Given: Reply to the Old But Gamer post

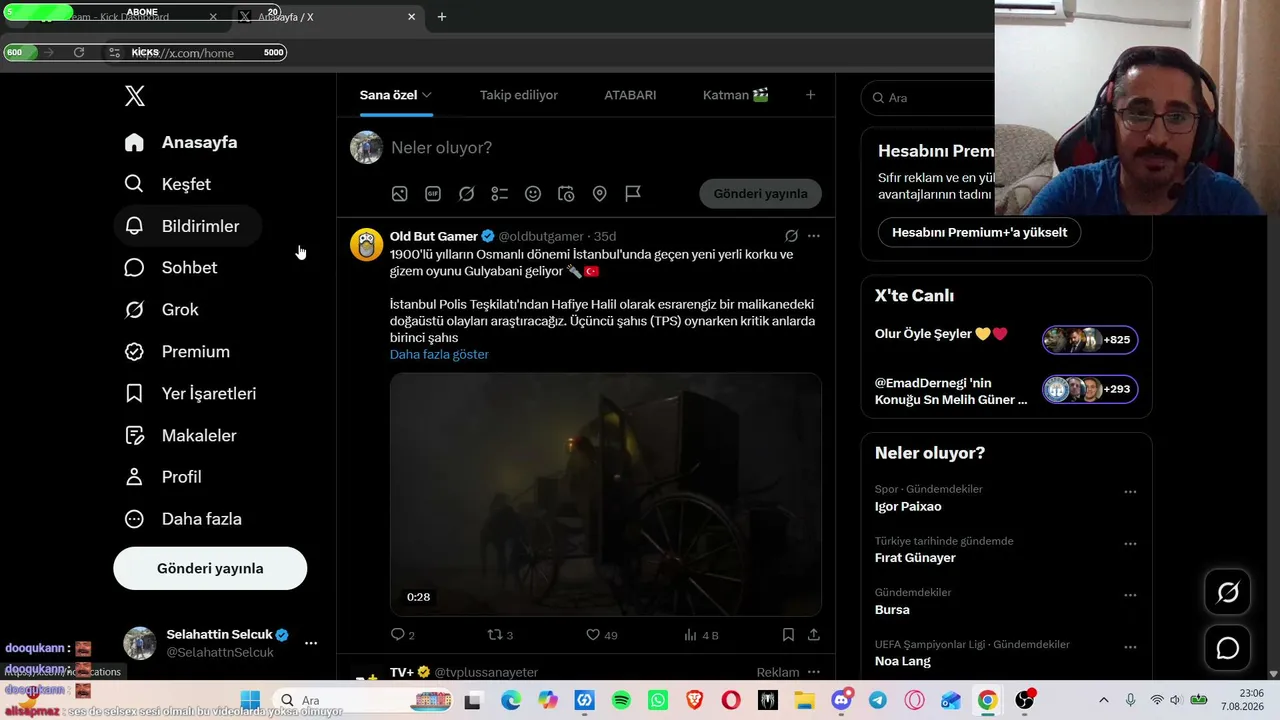Looking at the screenshot, I should click(x=402, y=635).
